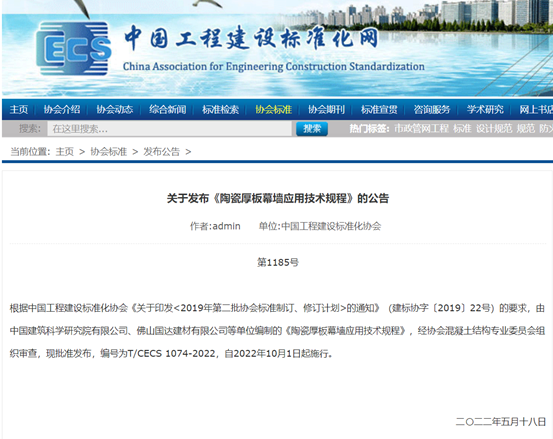Image resolution: width=553 pixels, height=439 pixels.
Task: Open the 协会介绍 menu item
Action: (x=62, y=110)
